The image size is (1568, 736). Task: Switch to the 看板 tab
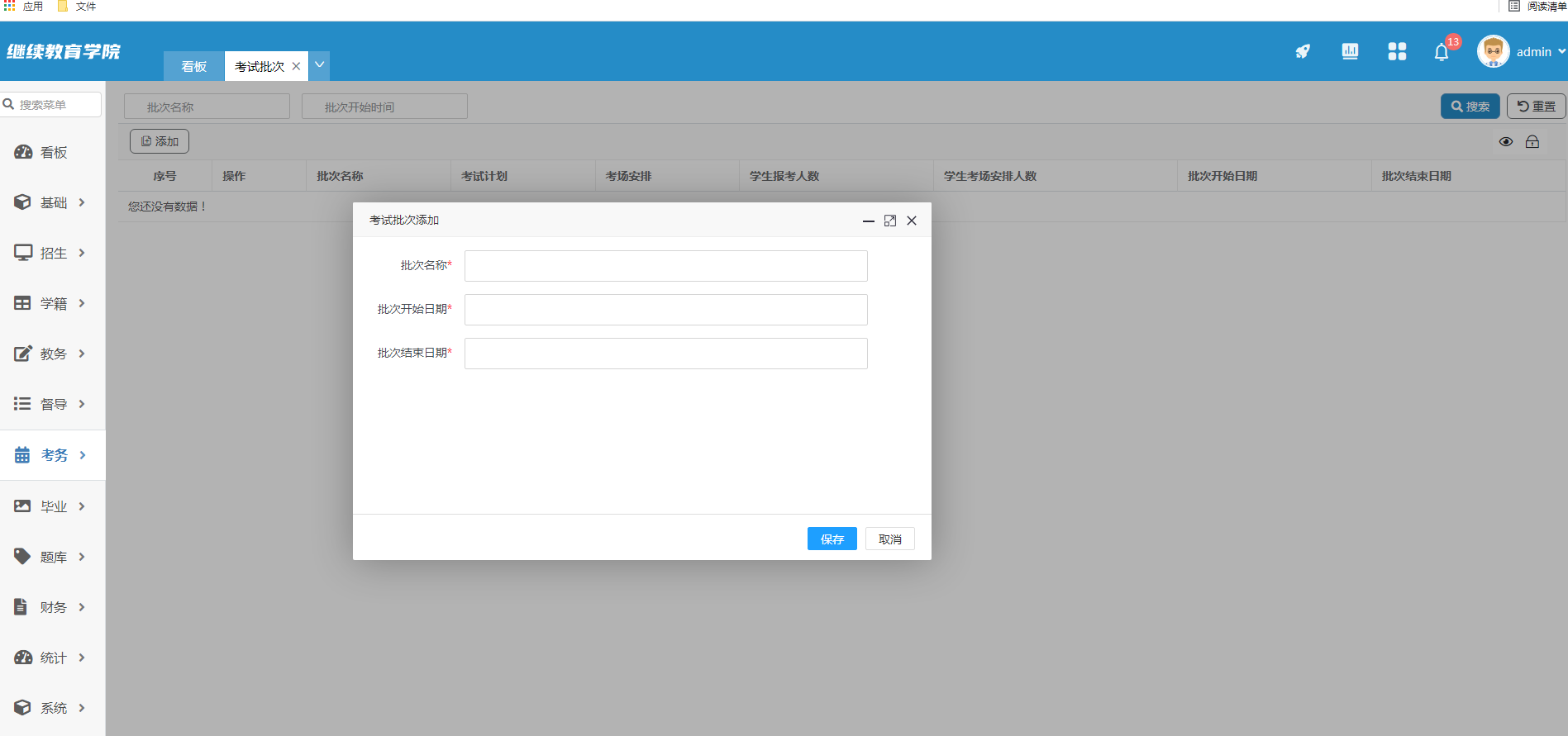tap(194, 67)
